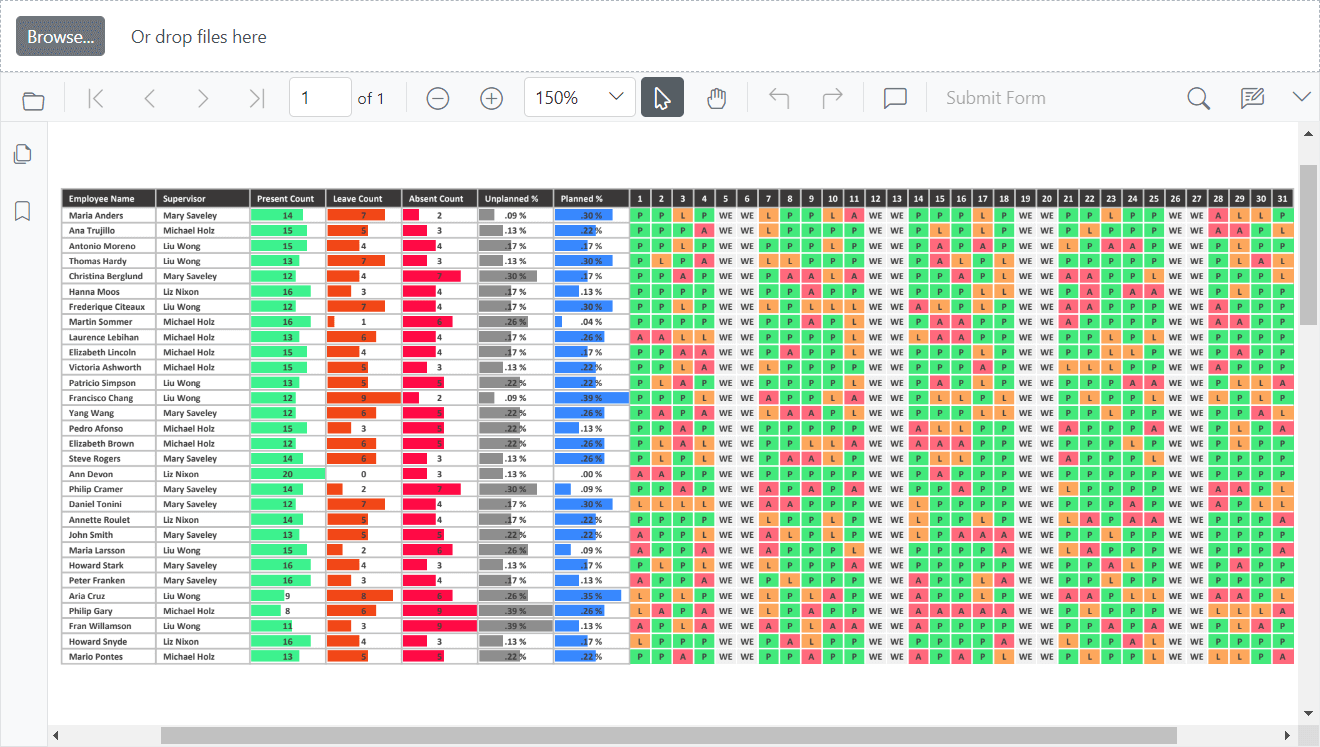The image size is (1320, 747).
Task: Click Ann Devon's green present count bar
Action: pyautogui.click(x=288, y=474)
